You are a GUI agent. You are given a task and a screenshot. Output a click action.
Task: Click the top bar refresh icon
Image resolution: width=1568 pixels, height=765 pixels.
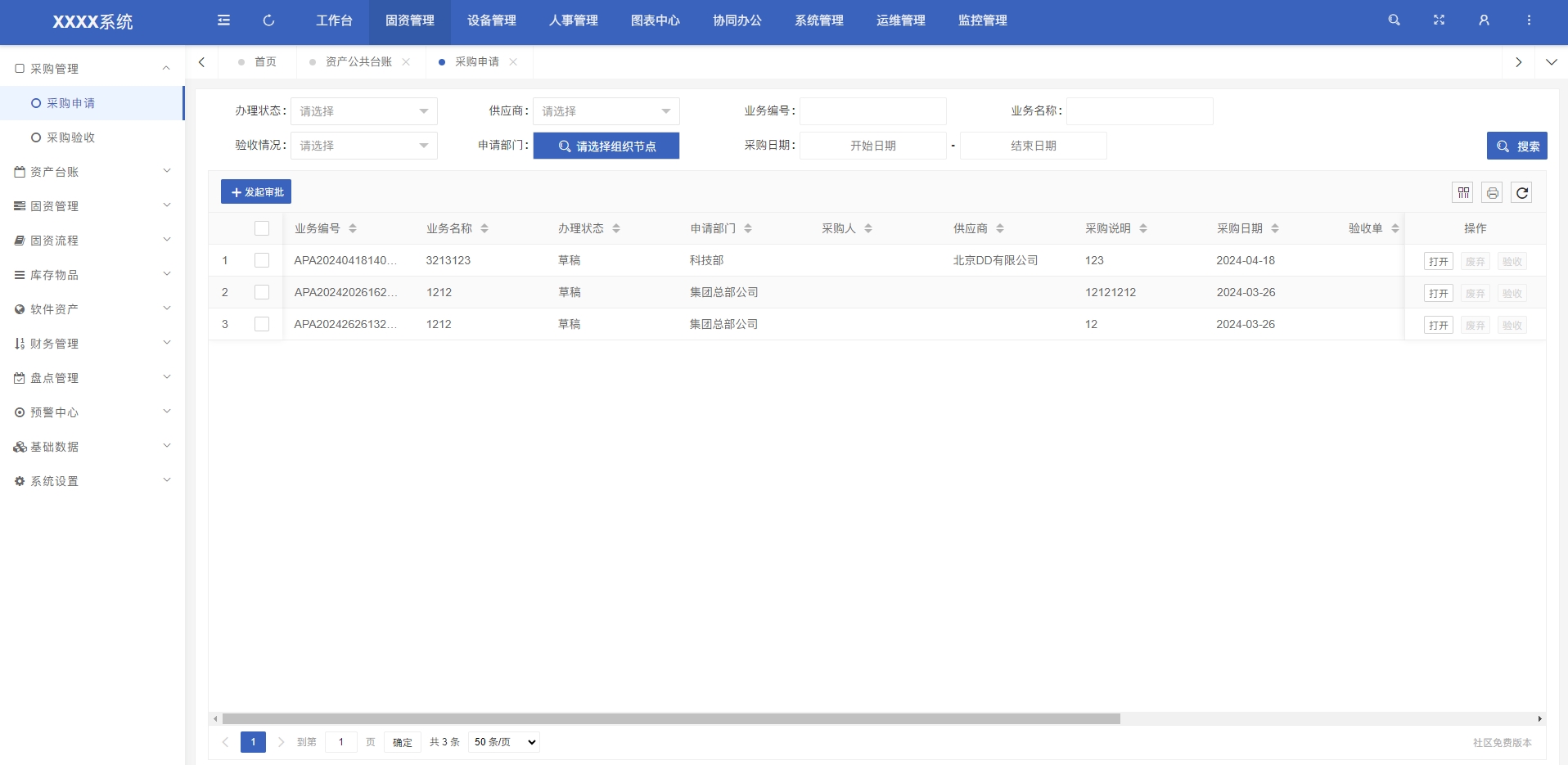click(x=268, y=20)
